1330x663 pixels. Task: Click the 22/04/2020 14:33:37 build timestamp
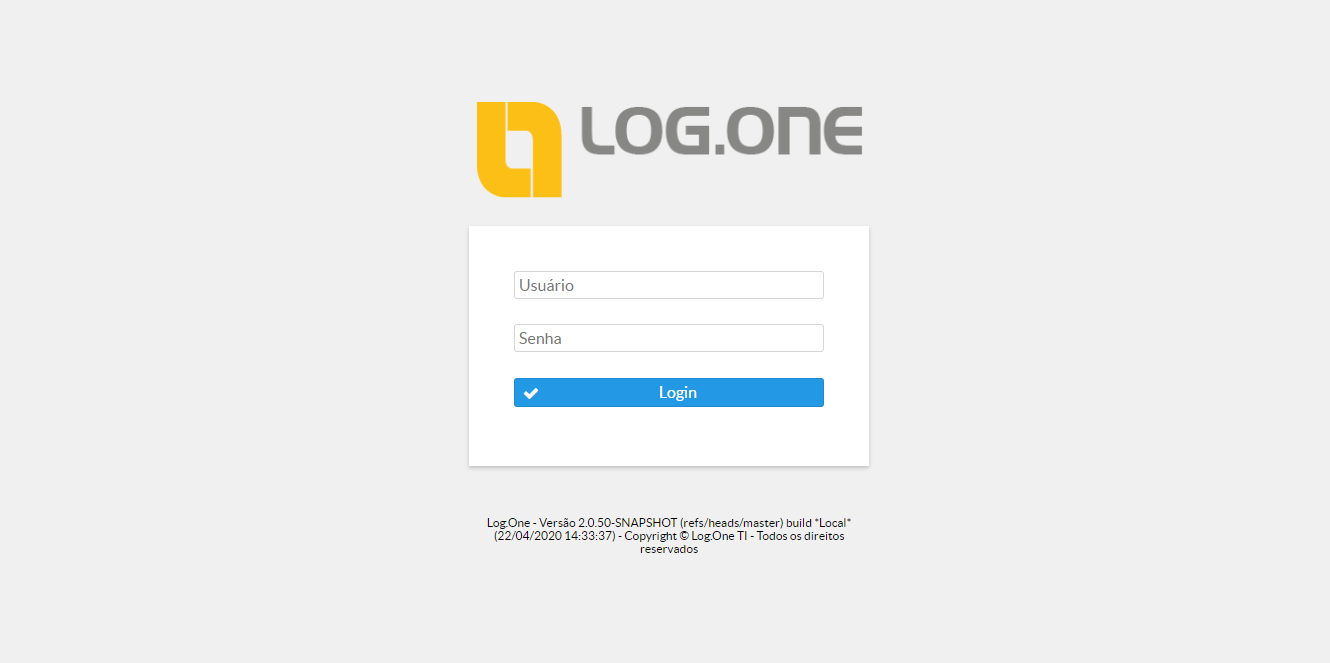554,536
